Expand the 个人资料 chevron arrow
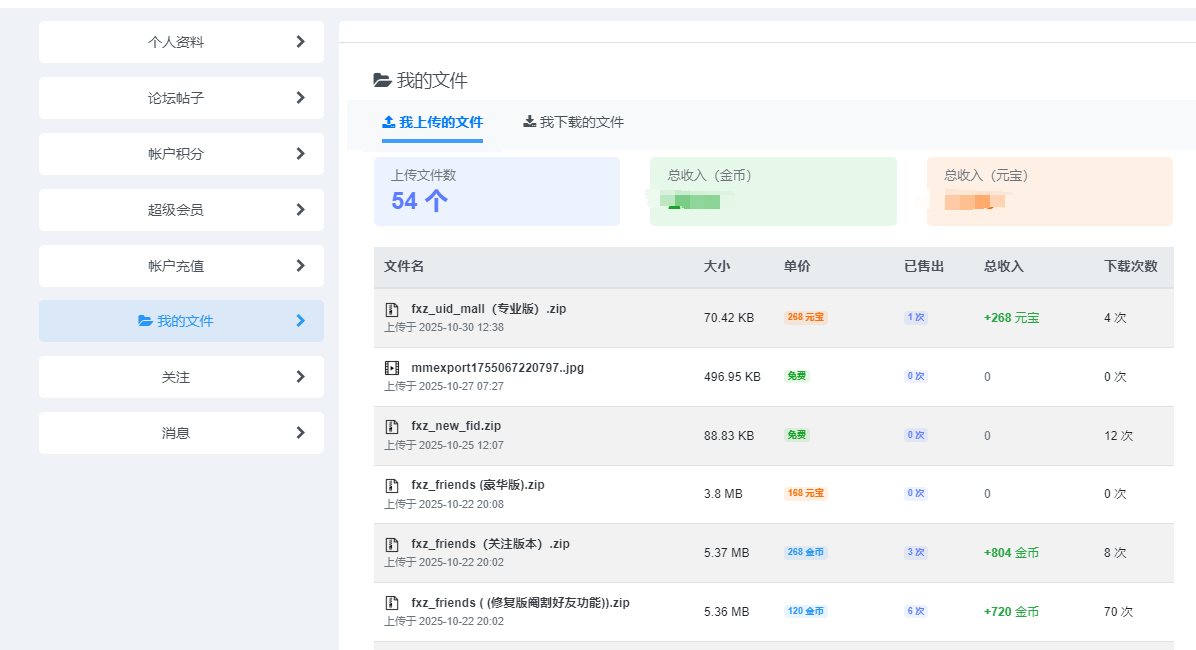 [301, 42]
